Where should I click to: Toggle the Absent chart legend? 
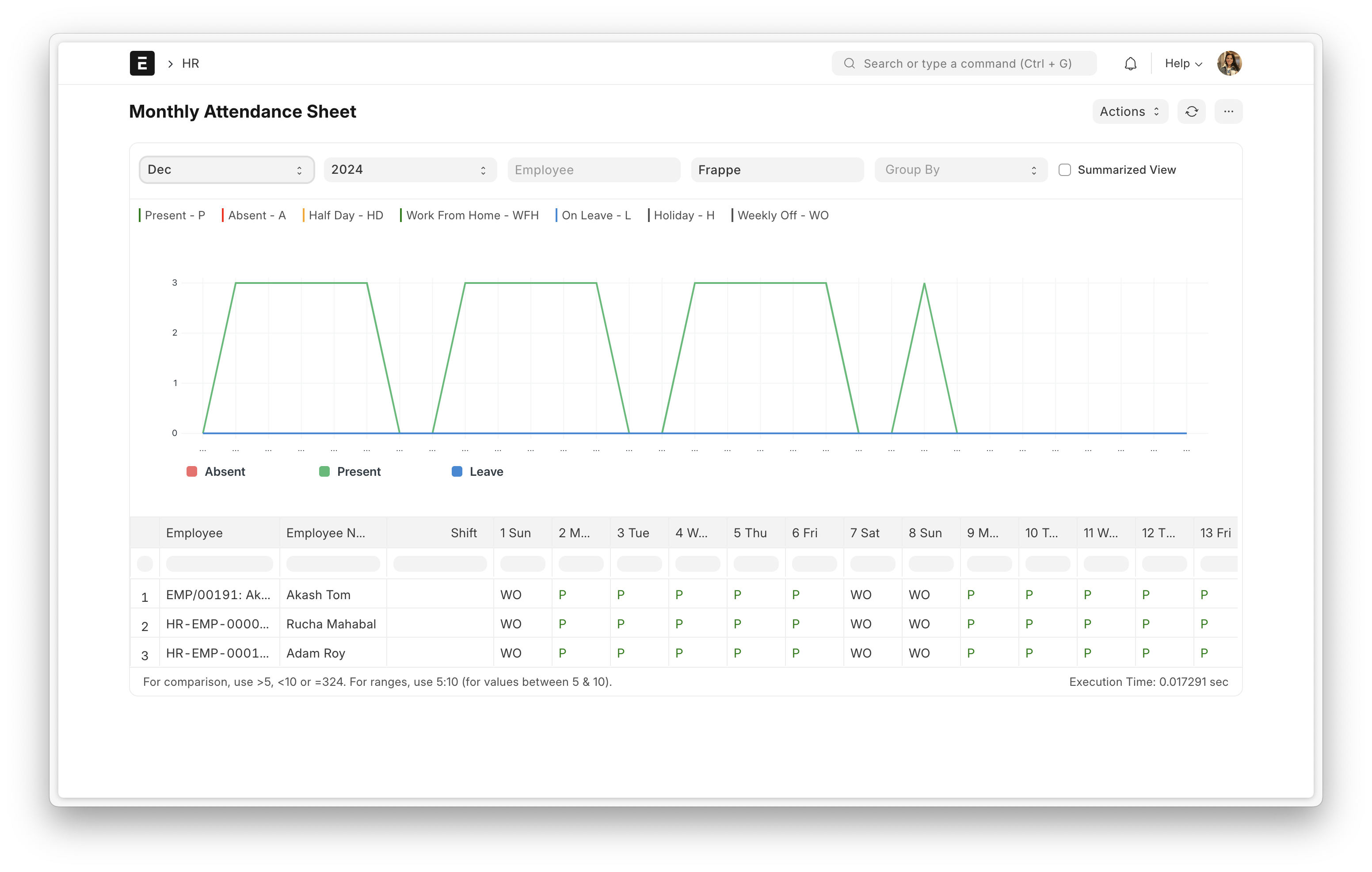tap(217, 472)
